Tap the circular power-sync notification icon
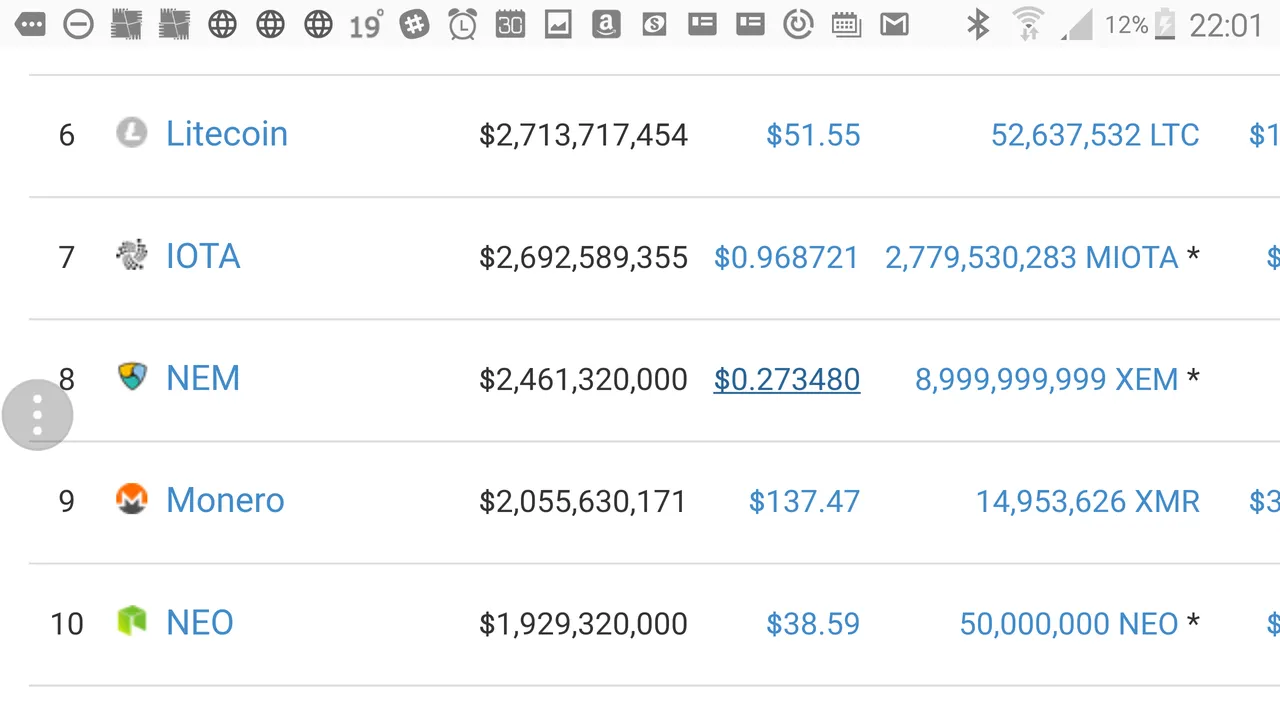The image size is (1280, 720). (x=798, y=24)
